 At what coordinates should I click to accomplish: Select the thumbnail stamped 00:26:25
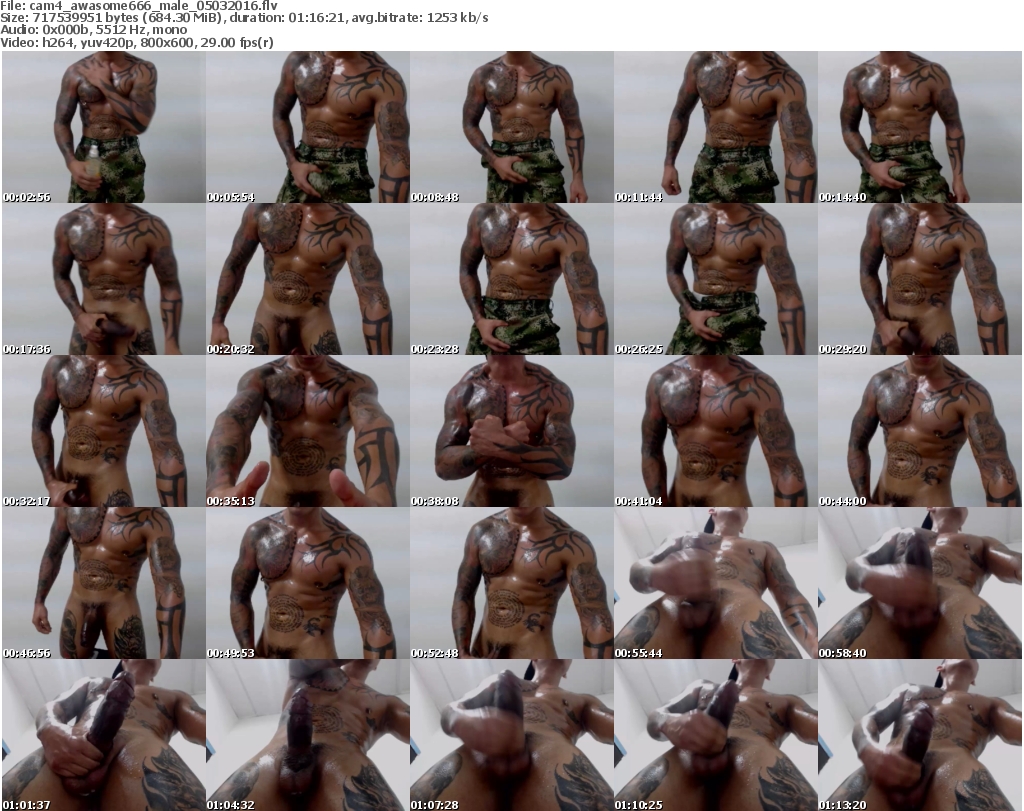point(715,279)
